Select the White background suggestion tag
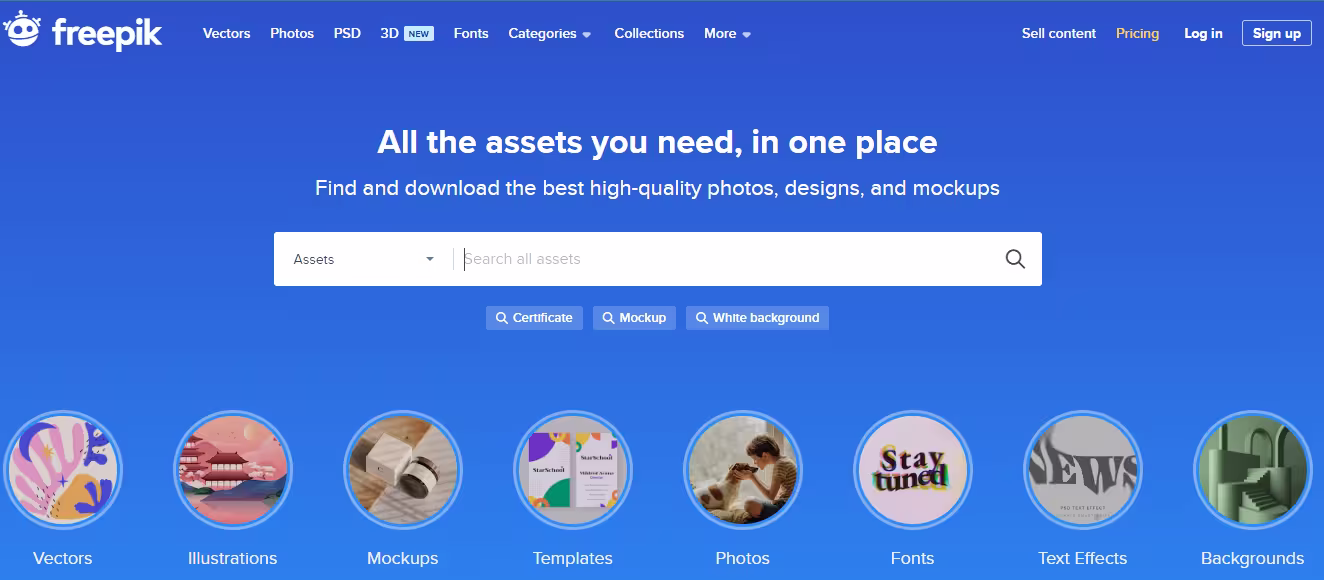The image size is (1324, 580). tap(757, 318)
